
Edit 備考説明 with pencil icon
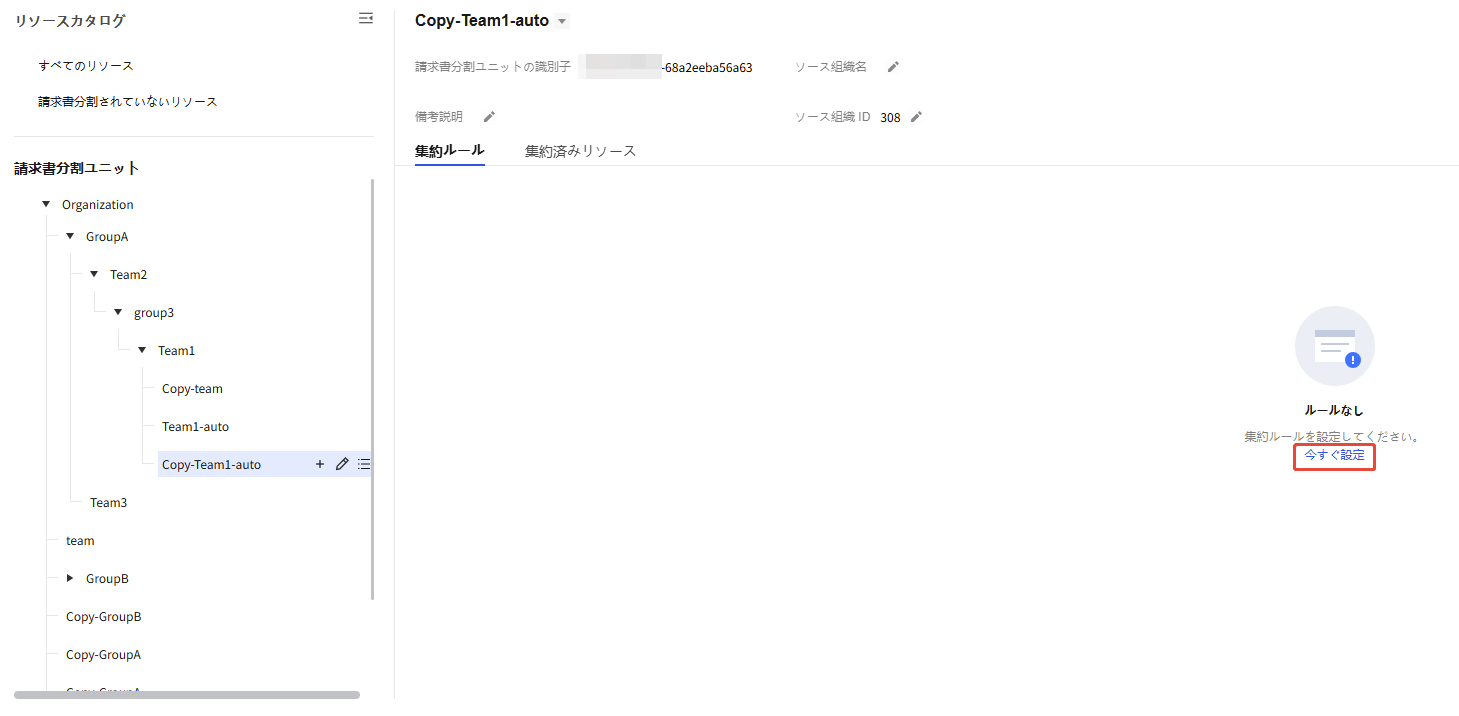[489, 117]
